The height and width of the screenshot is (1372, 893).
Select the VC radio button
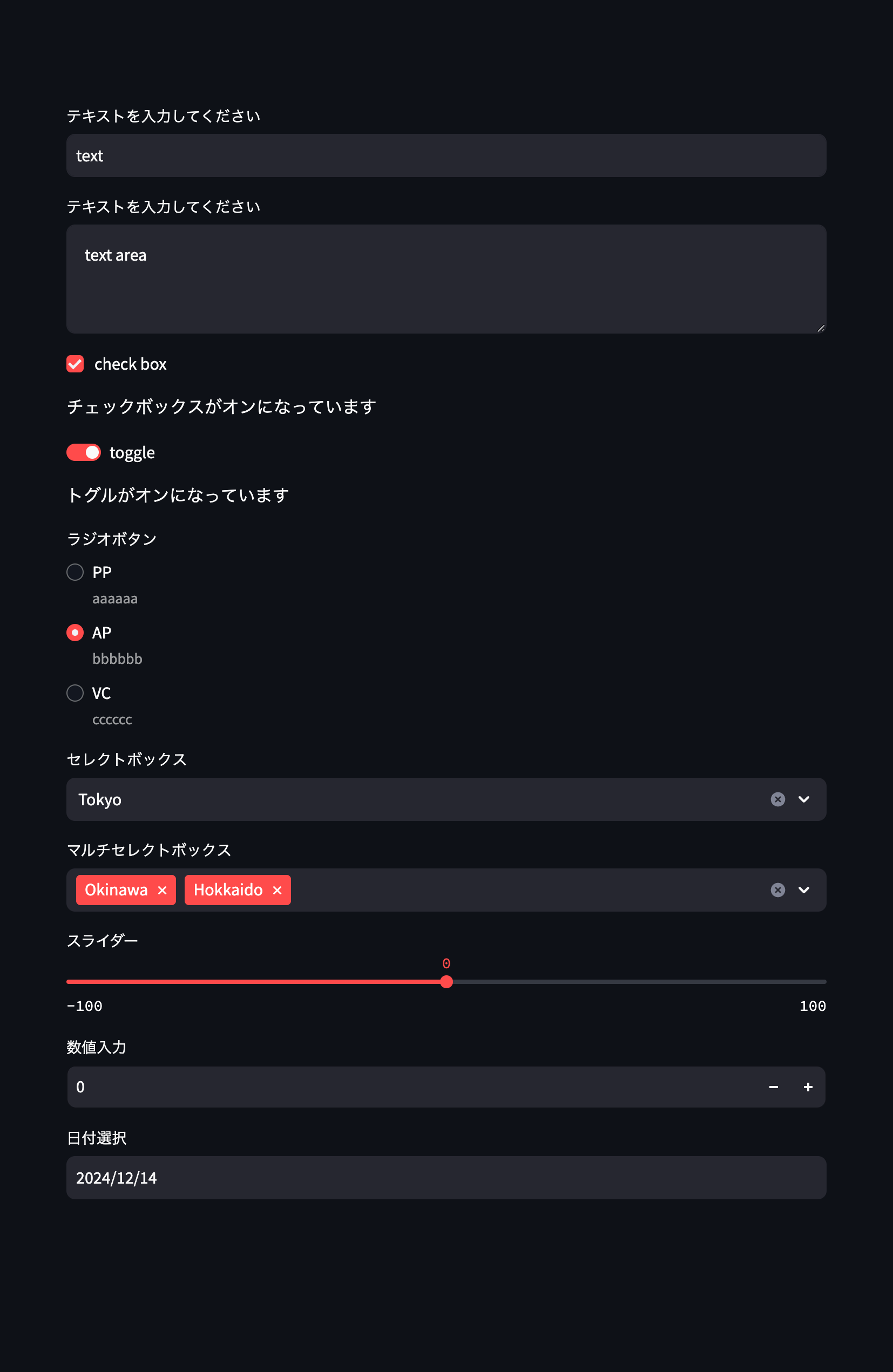click(75, 693)
